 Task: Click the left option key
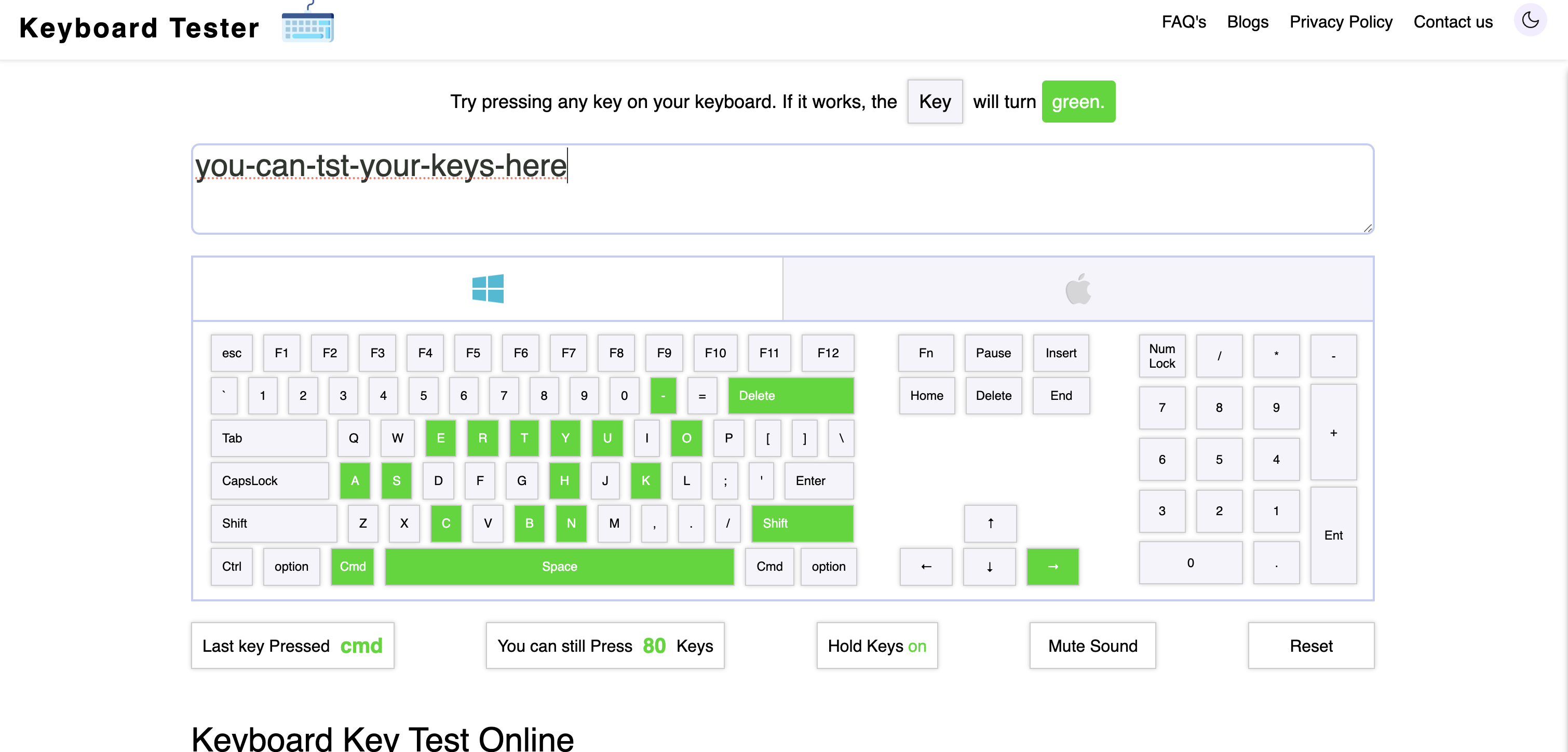292,567
